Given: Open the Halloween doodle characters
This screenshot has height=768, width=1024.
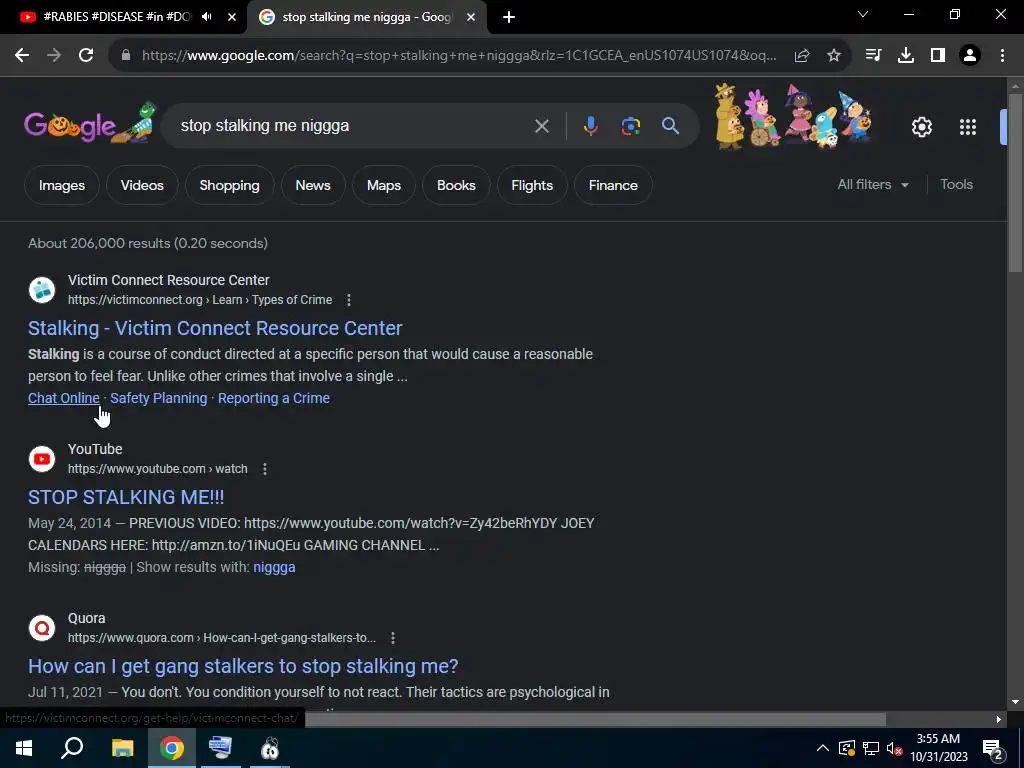Looking at the screenshot, I should [x=793, y=116].
